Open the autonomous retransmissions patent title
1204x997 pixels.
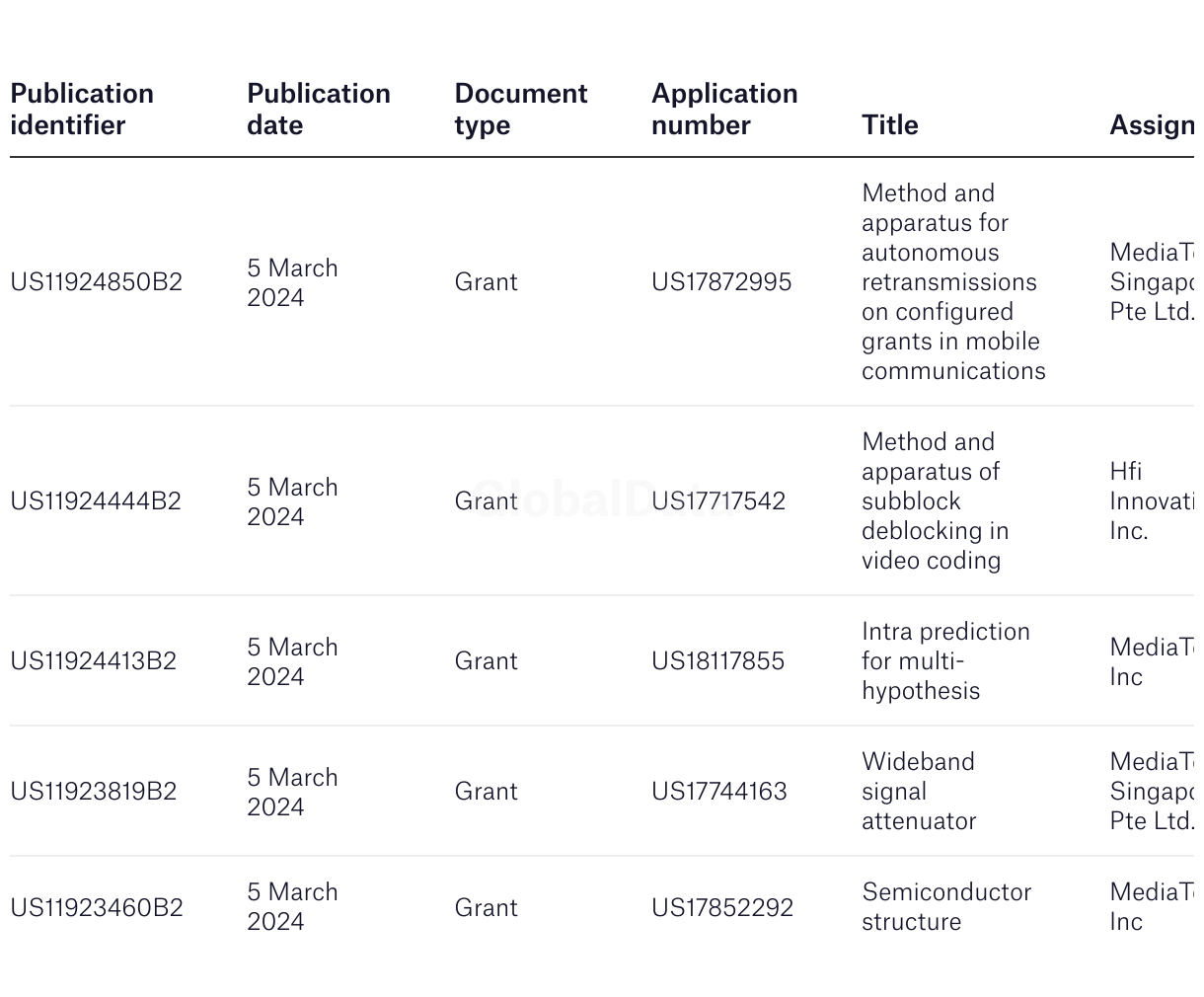953,282
